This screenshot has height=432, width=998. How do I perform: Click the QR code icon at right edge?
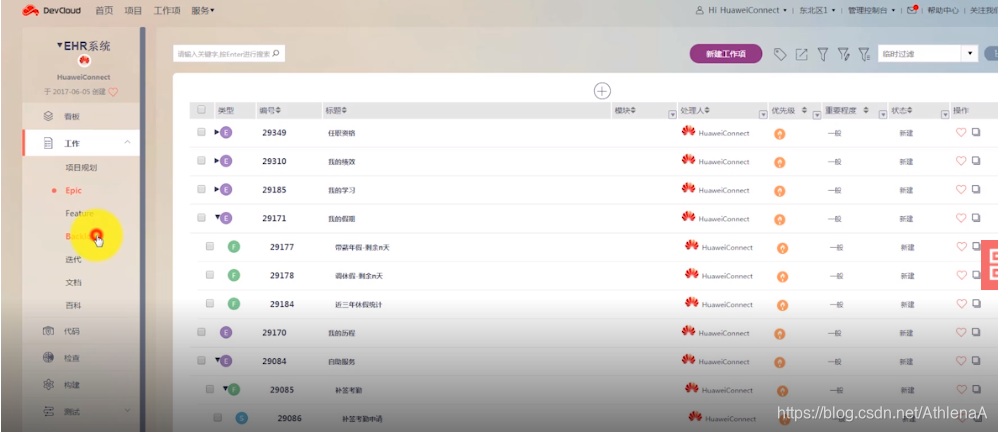[x=990, y=265]
